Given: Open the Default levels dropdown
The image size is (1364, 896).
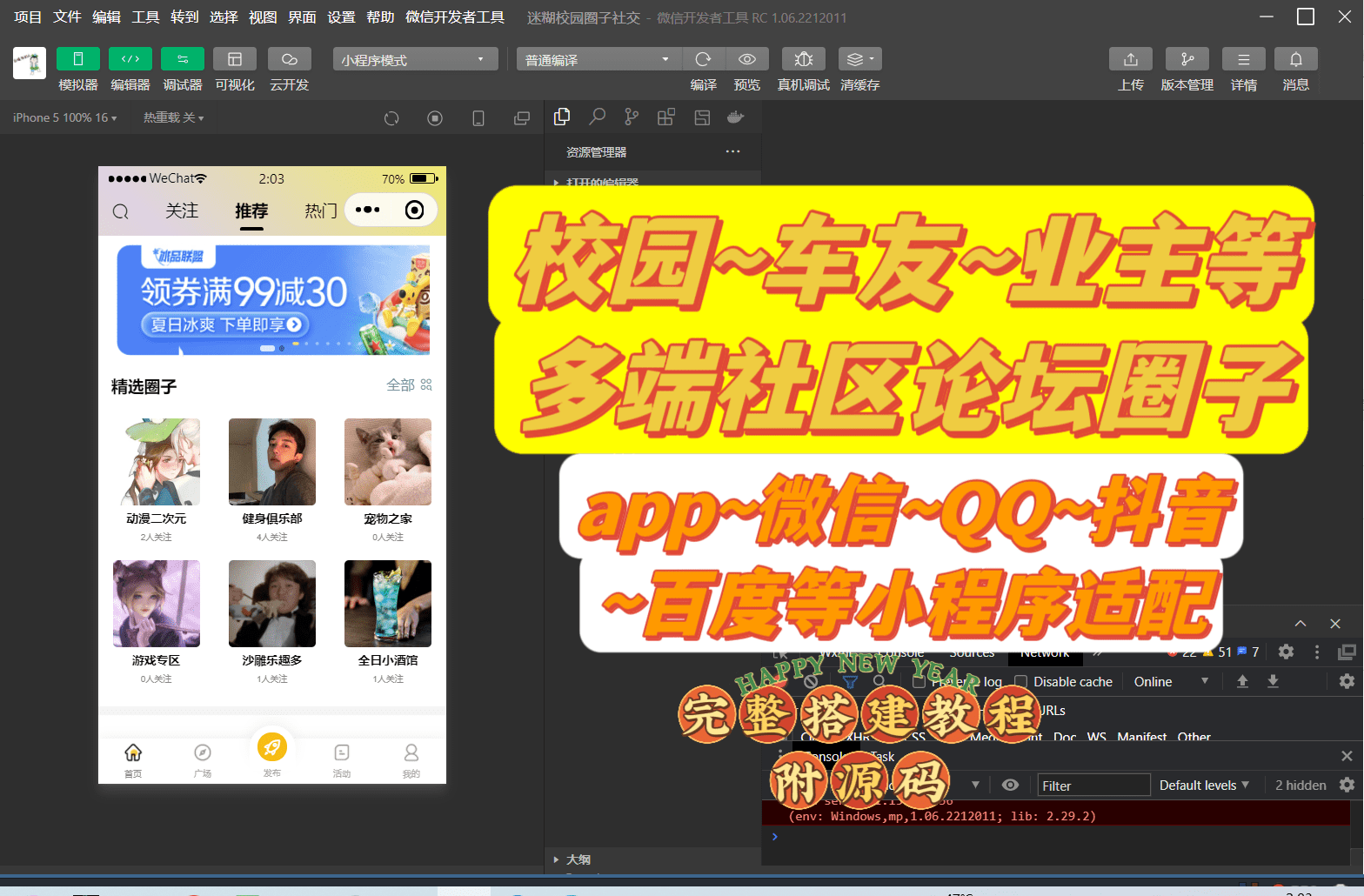Looking at the screenshot, I should (x=1204, y=786).
